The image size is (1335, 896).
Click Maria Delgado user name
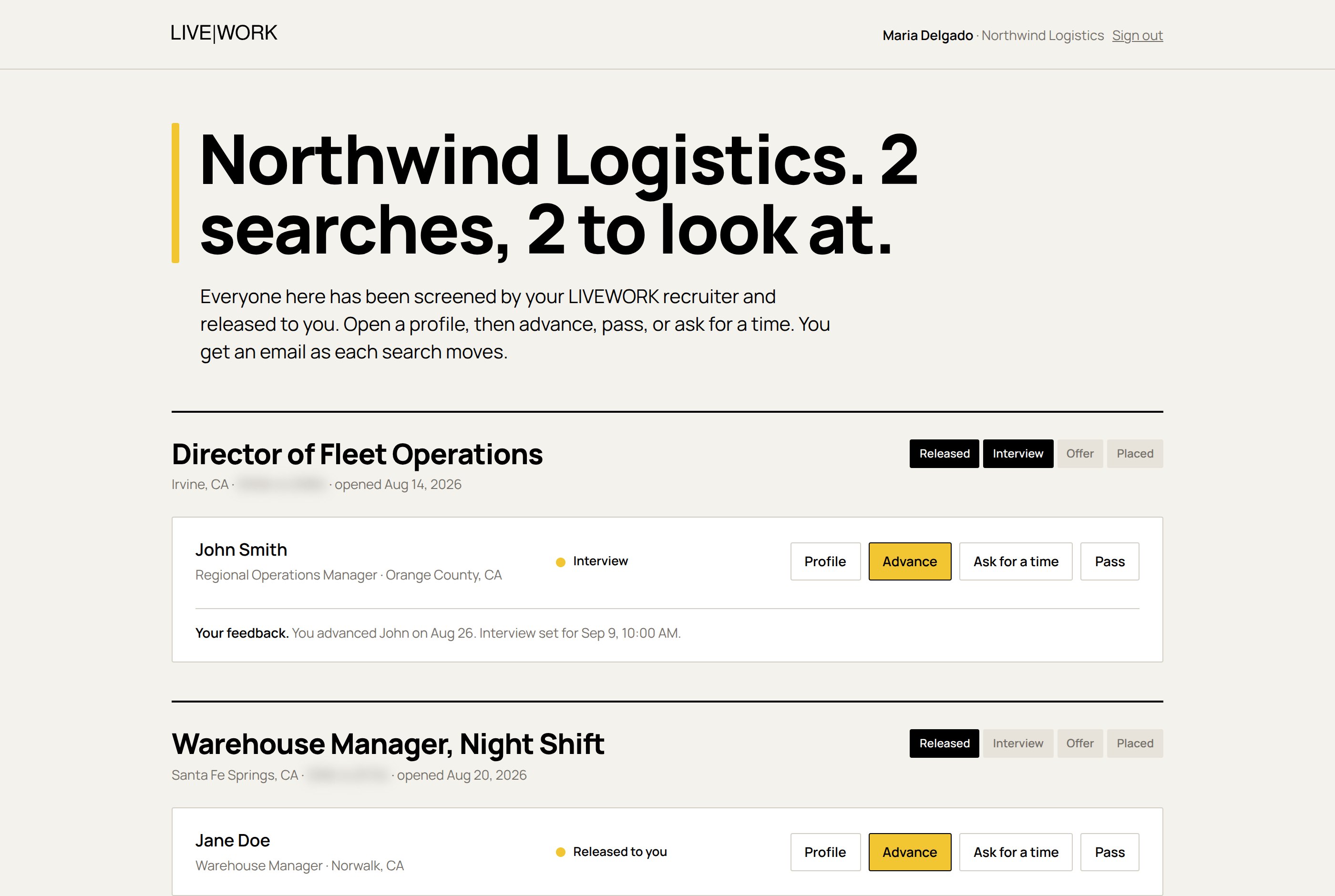pos(927,35)
